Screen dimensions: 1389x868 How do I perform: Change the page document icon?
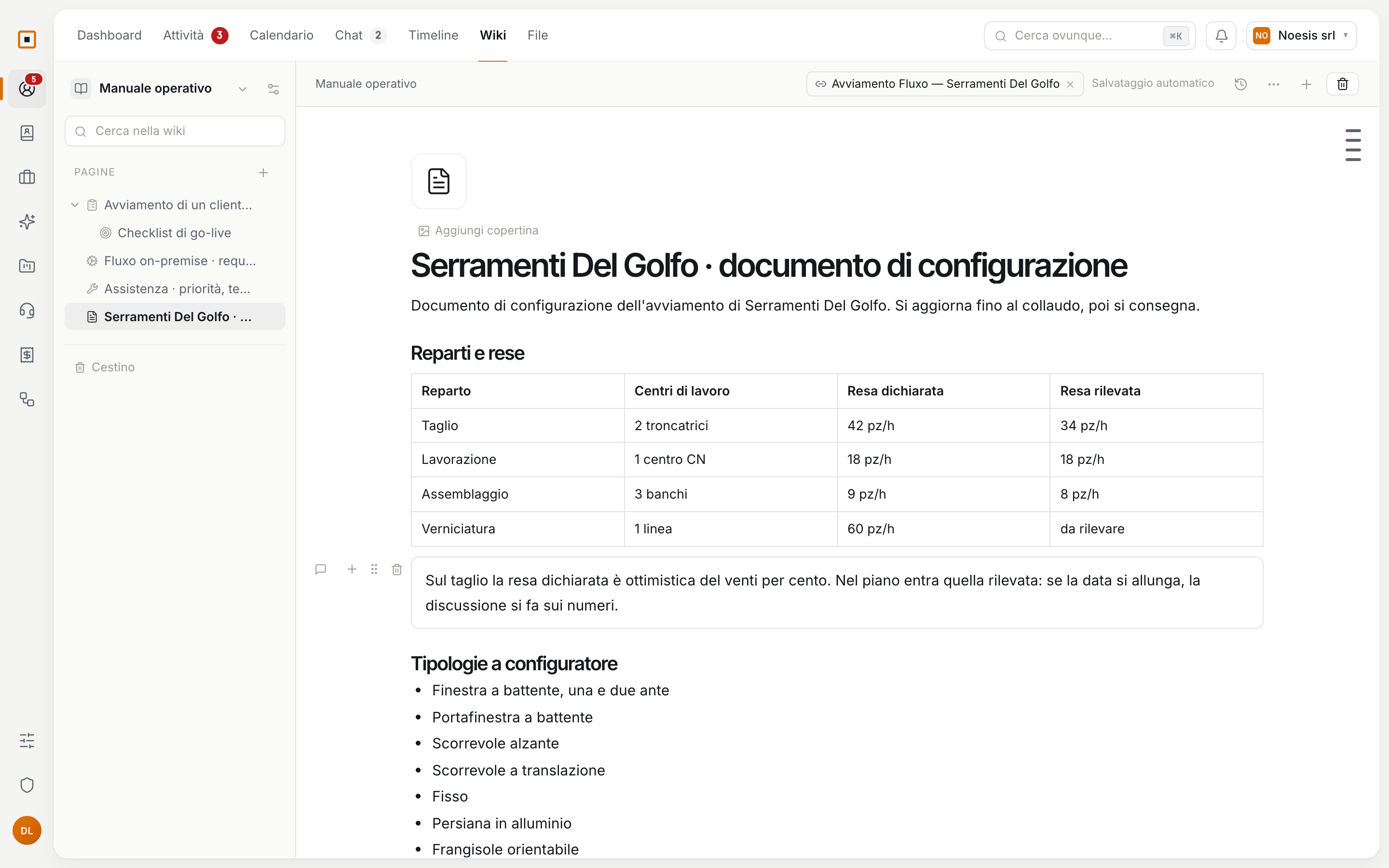(438, 181)
